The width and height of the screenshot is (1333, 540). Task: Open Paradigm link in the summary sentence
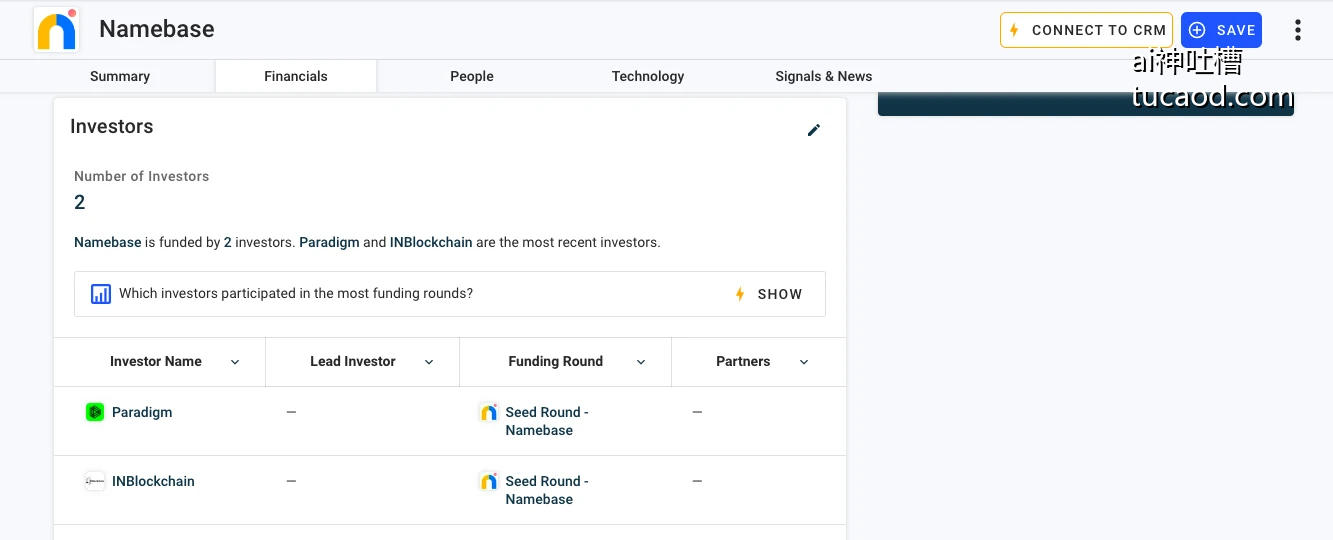pyautogui.click(x=329, y=242)
